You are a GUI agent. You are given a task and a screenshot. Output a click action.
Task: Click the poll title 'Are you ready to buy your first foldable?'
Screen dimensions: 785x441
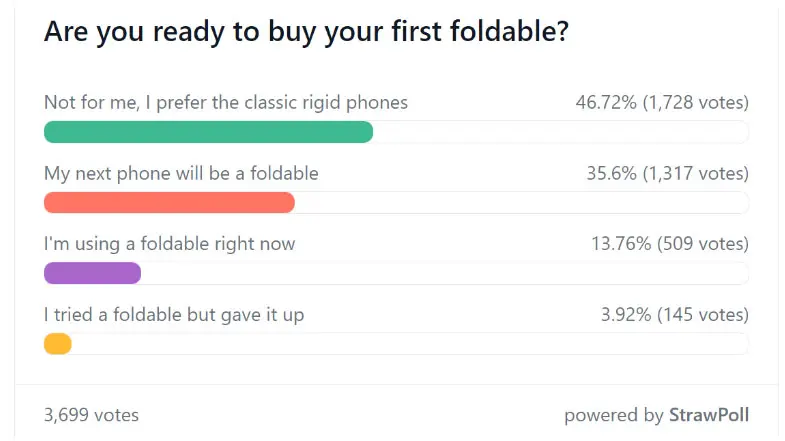(306, 32)
